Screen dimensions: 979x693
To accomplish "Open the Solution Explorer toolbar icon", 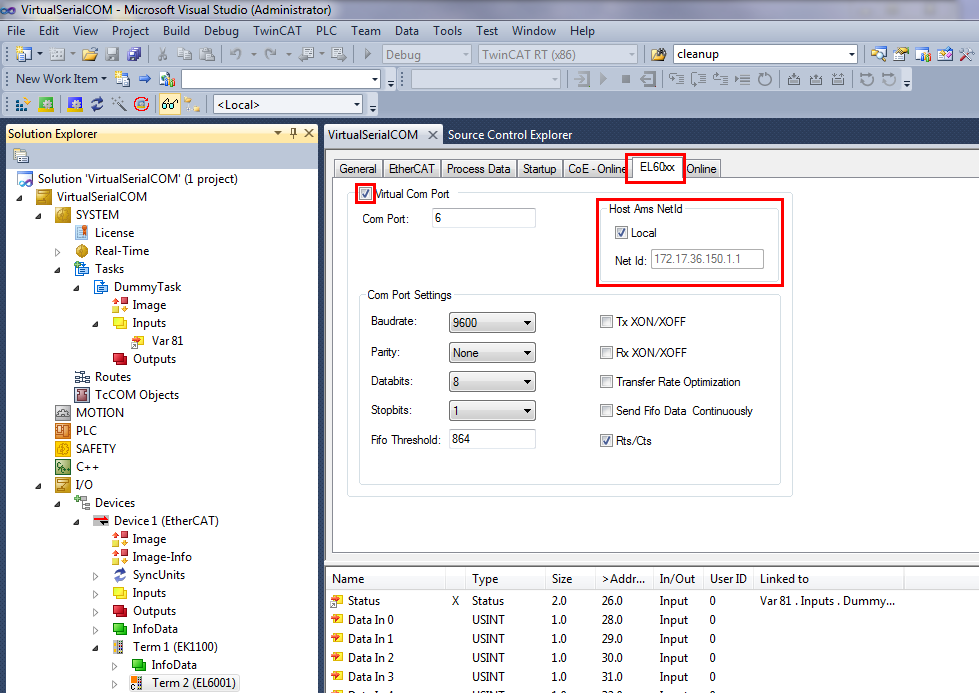I will click(x=878, y=54).
